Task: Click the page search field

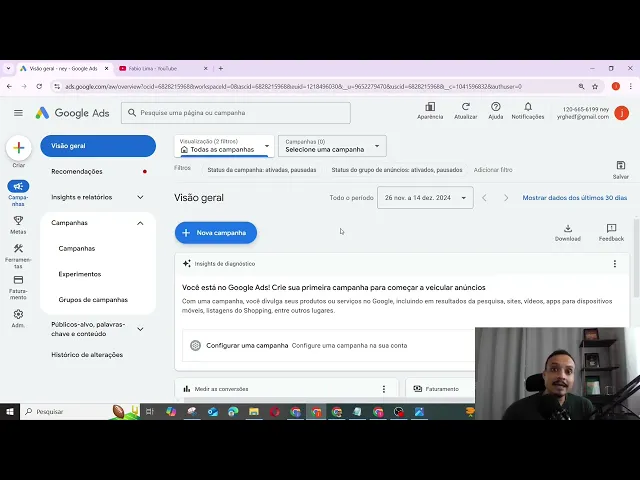Action: [236, 113]
